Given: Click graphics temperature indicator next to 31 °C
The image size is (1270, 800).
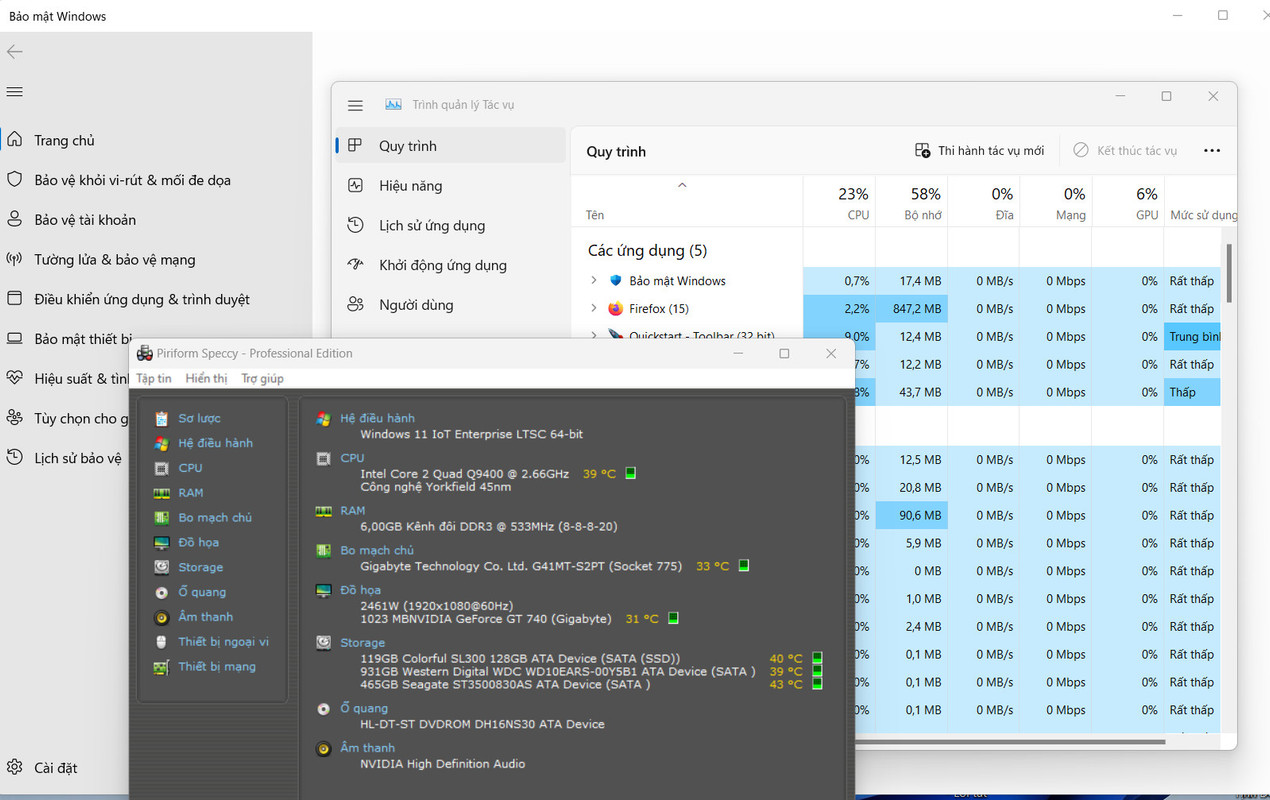Looking at the screenshot, I should coord(673,618).
